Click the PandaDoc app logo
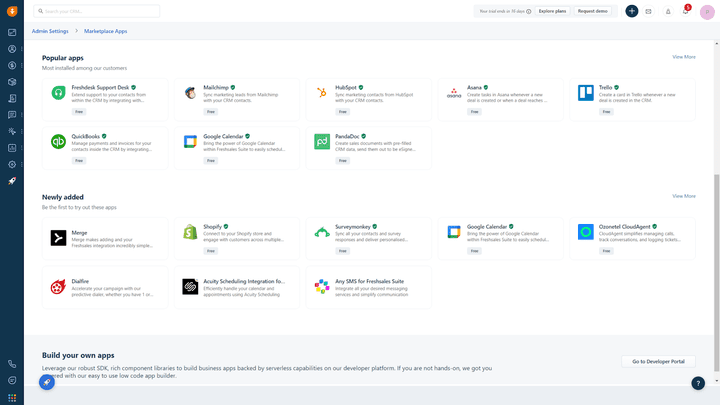This screenshot has width=720, height=405. (322, 141)
